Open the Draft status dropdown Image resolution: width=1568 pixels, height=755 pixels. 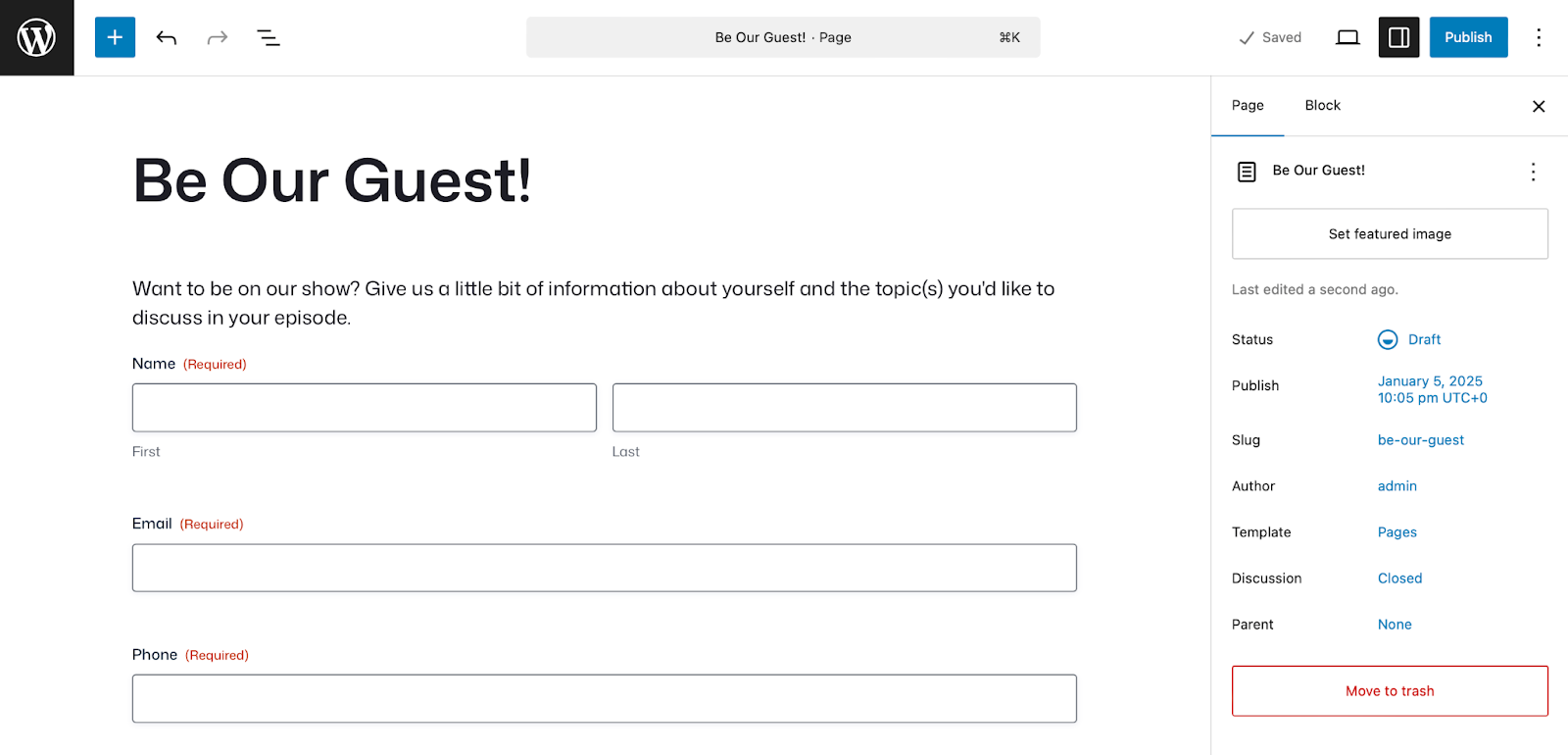point(1409,339)
